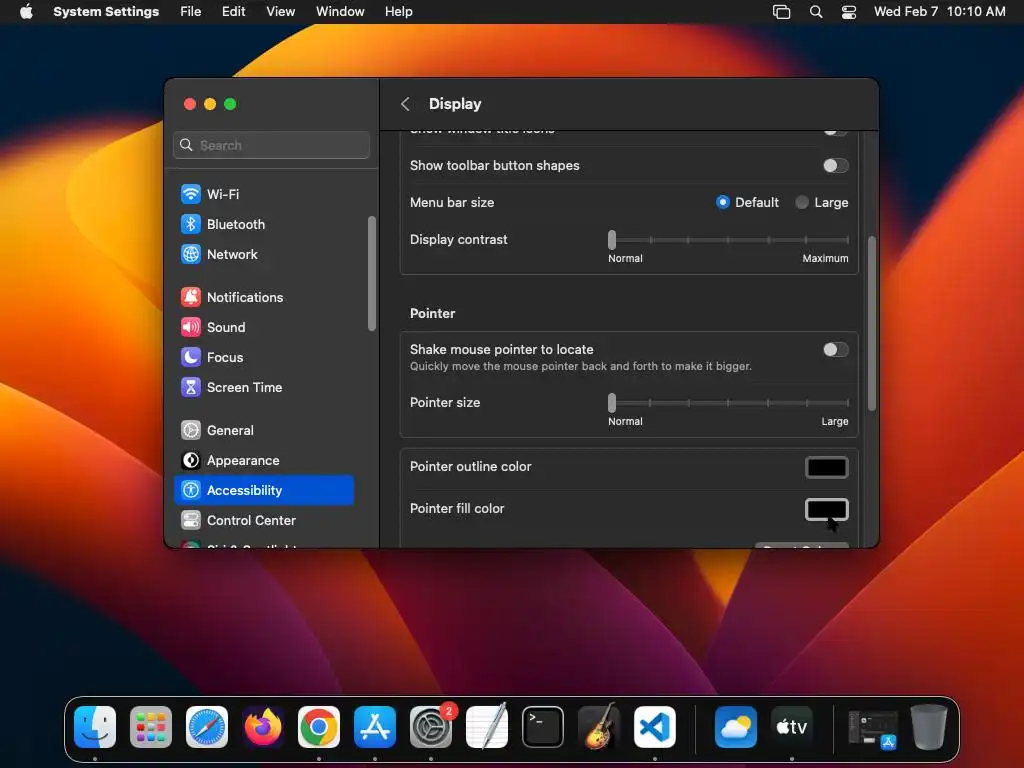Viewport: 1024px width, 768px height.
Task: Click the sidebar scrollbar
Action: pyautogui.click(x=372, y=274)
